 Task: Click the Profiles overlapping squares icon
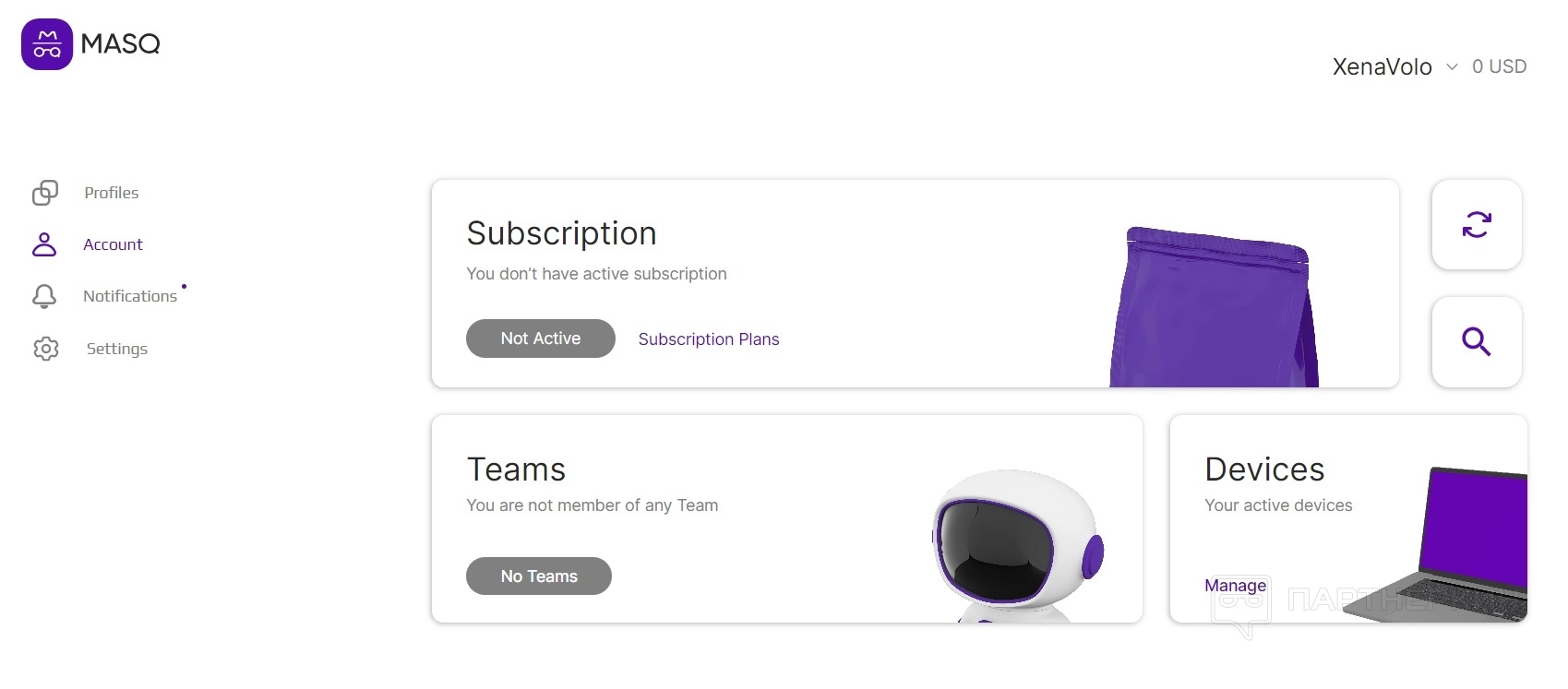45,193
